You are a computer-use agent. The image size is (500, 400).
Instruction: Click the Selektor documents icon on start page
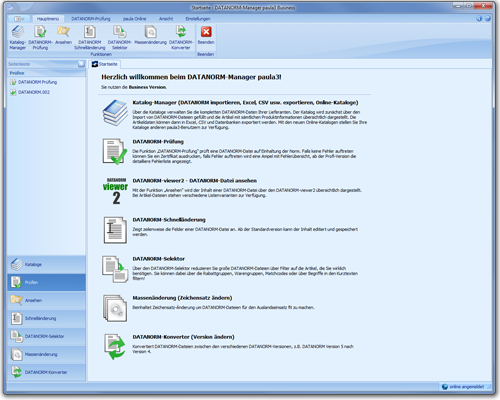pos(115,269)
